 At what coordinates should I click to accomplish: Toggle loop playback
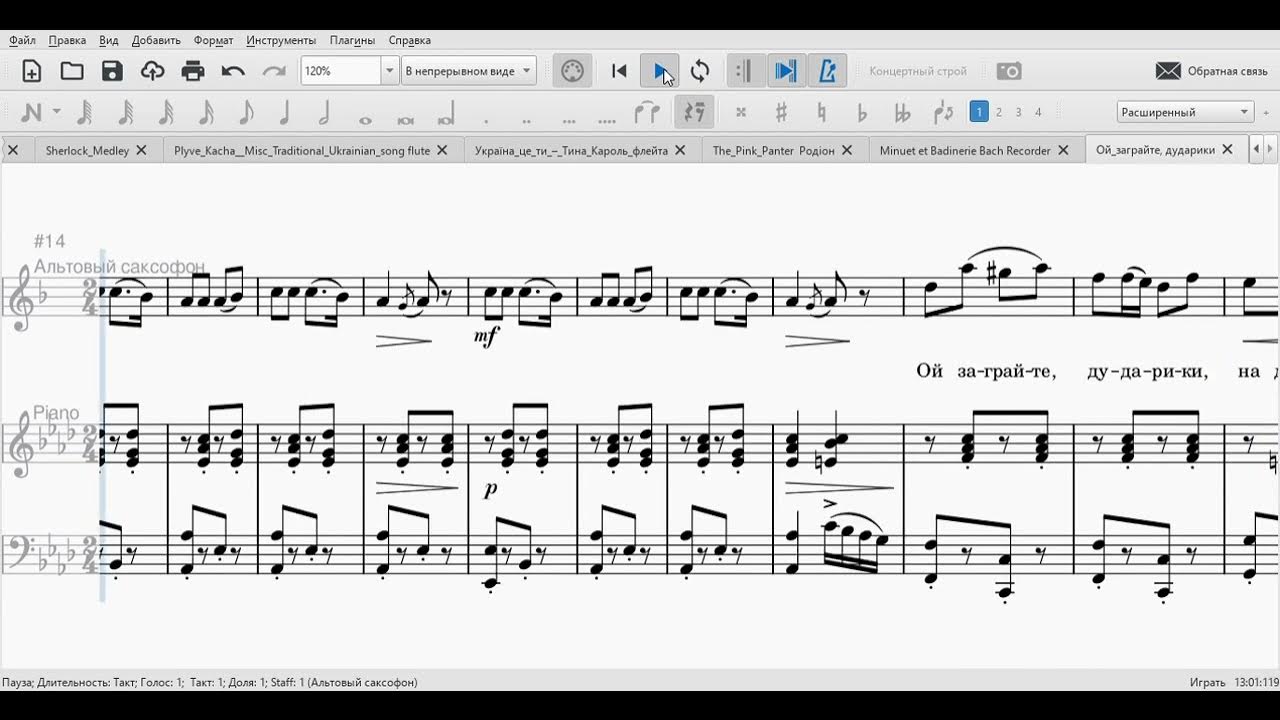click(700, 71)
